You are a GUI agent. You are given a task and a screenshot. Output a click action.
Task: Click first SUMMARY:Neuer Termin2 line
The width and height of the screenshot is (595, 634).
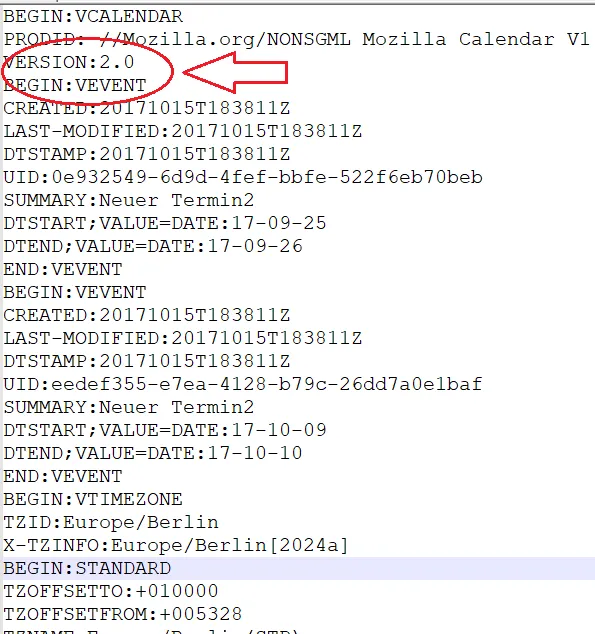click(129, 201)
